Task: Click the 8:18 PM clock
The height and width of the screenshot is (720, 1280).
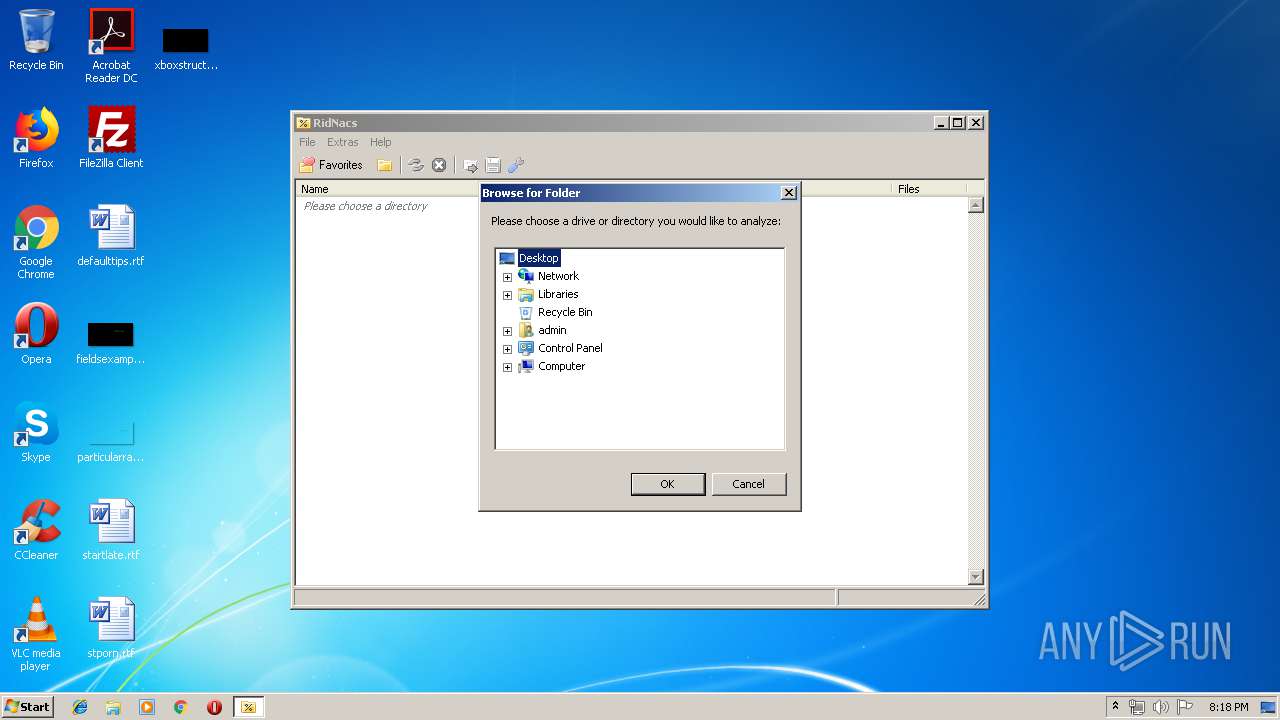Action: tap(1228, 707)
